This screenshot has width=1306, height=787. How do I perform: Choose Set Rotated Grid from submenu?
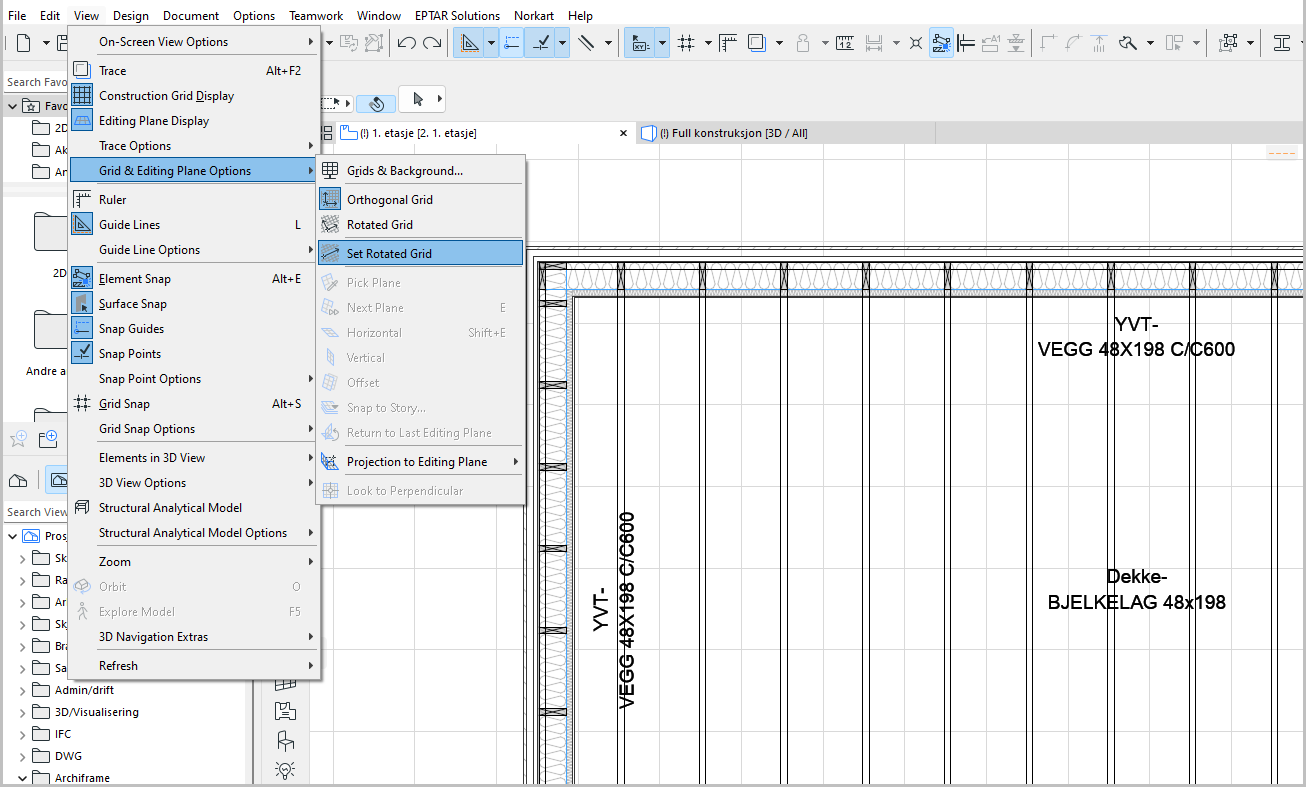(x=389, y=254)
